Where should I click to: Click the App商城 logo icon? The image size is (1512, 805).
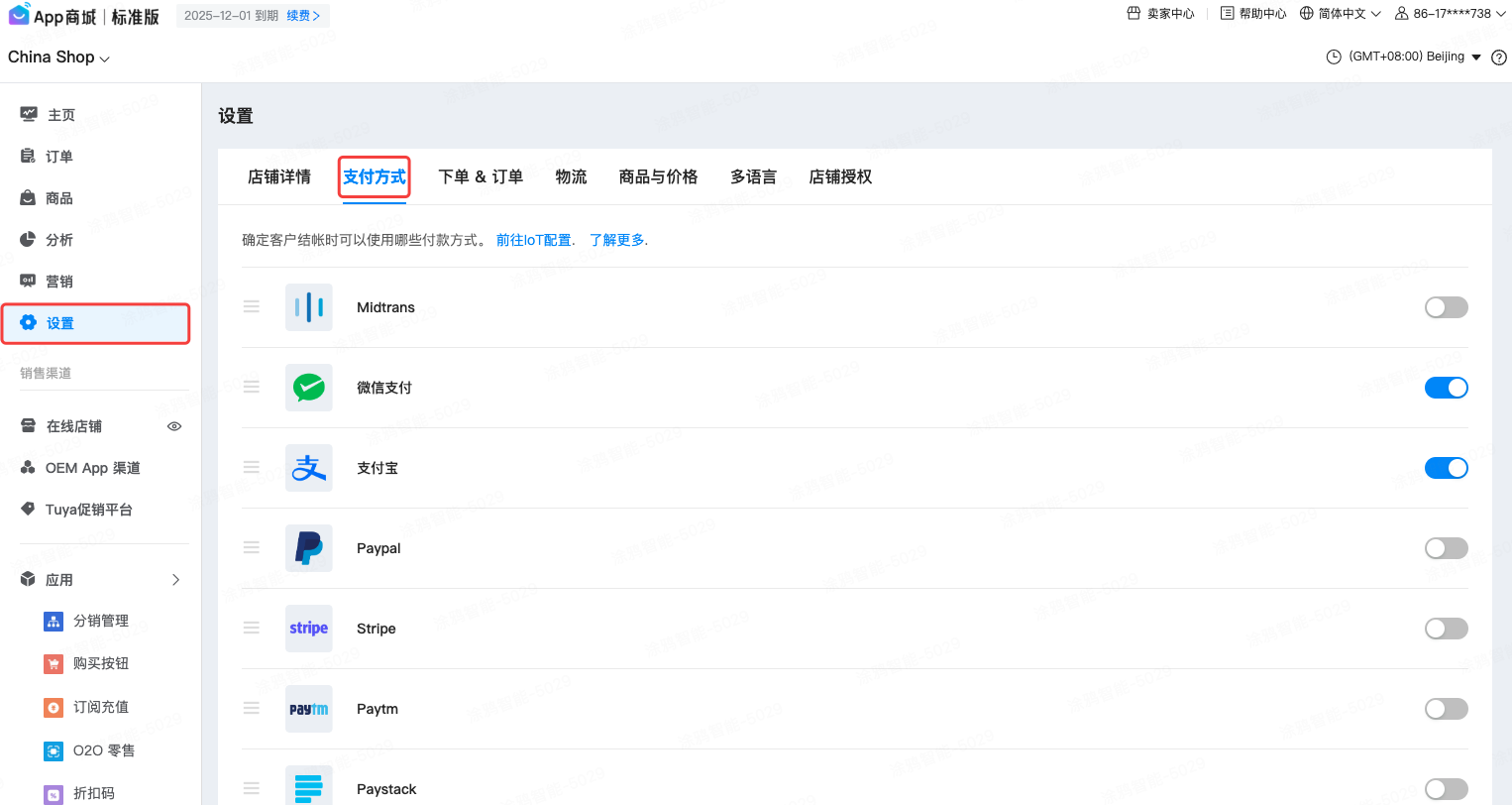19,15
